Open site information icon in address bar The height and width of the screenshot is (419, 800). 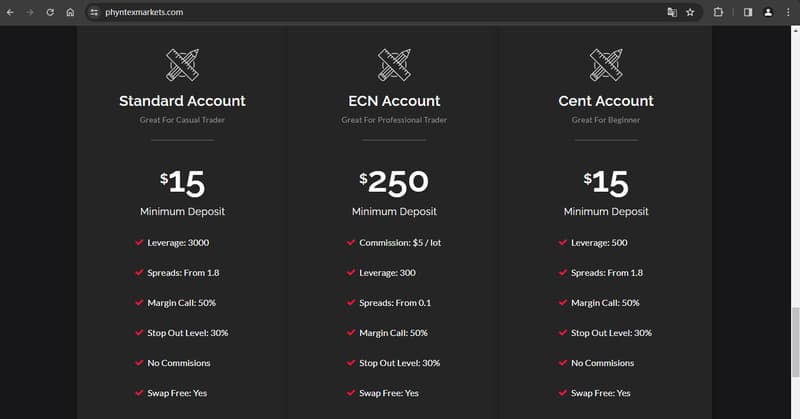[x=94, y=12]
